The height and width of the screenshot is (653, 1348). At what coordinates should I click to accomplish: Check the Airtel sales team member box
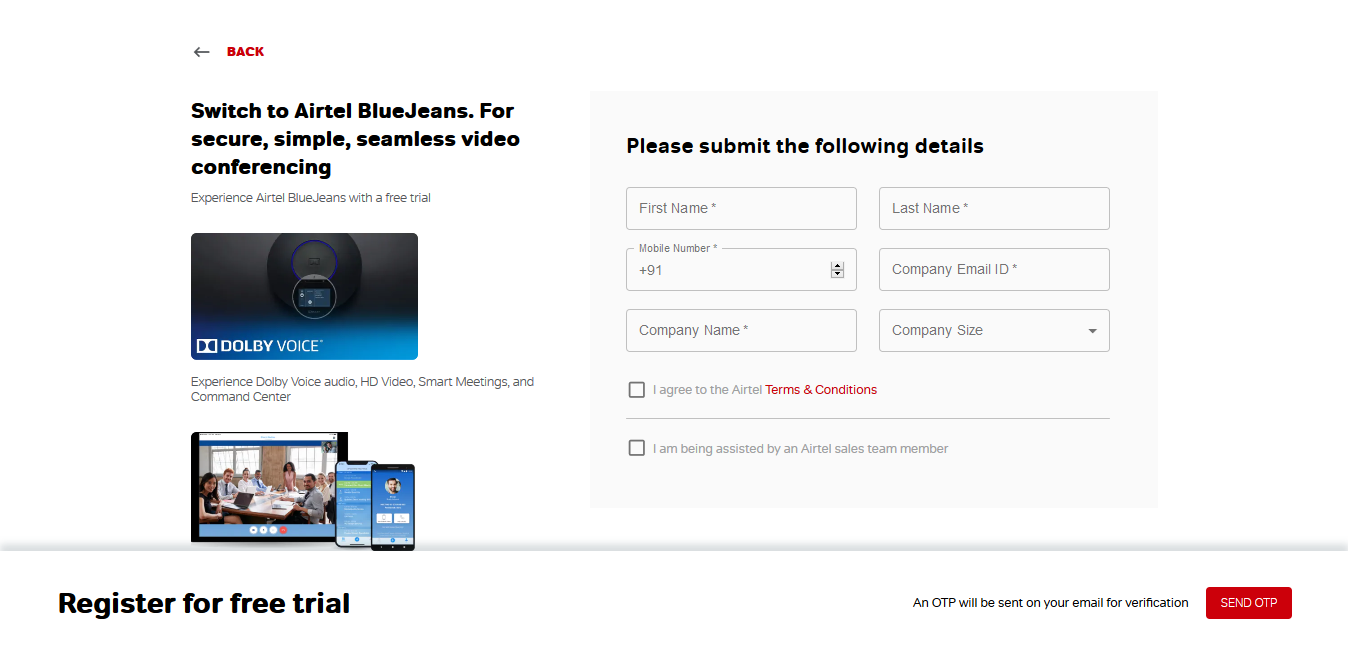coord(636,448)
